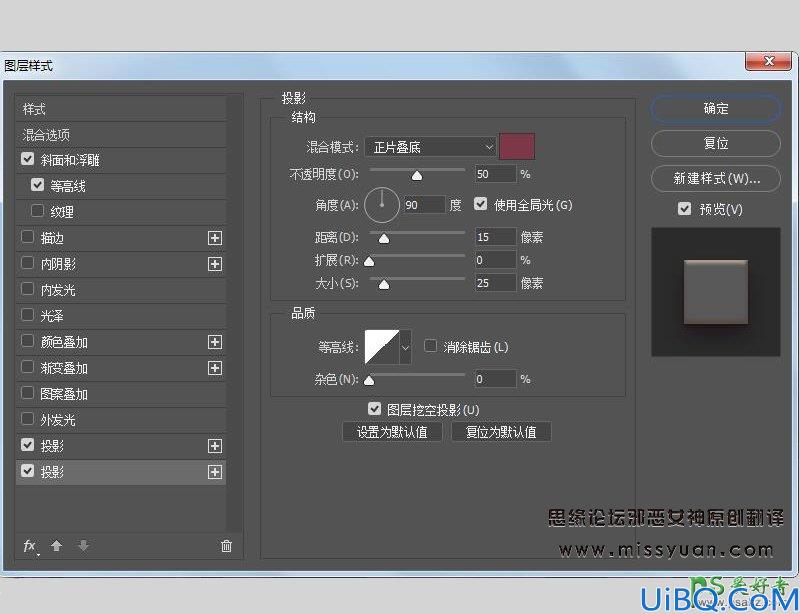Viewport: 800px width, 614px height.
Task: Add another 颜色叠加 effect with plus icon
Action: [x=215, y=342]
